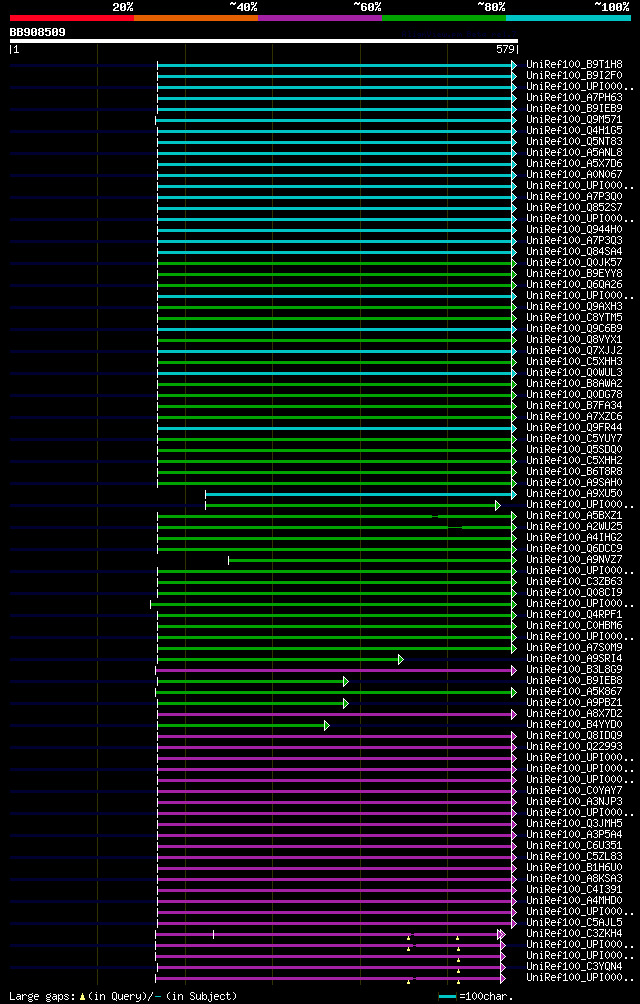Image resolution: width=640 pixels, height=1004 pixels.
Task: Select the UniRef100_C5YUY7 label
Action: coord(574,438)
